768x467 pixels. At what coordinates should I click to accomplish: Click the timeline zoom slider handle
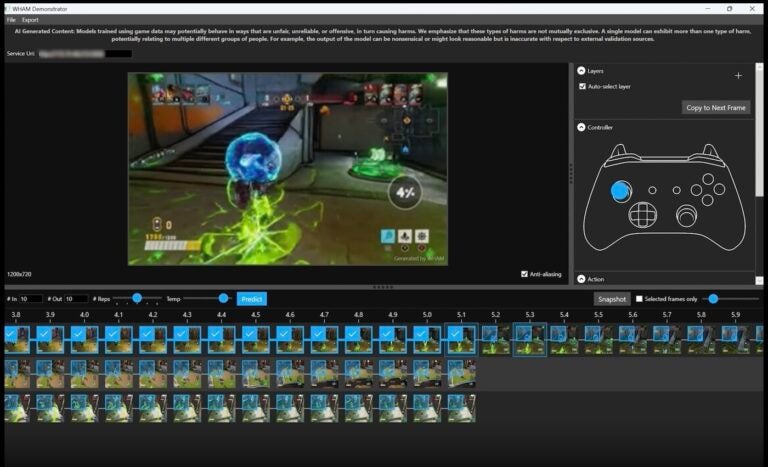[x=713, y=298]
